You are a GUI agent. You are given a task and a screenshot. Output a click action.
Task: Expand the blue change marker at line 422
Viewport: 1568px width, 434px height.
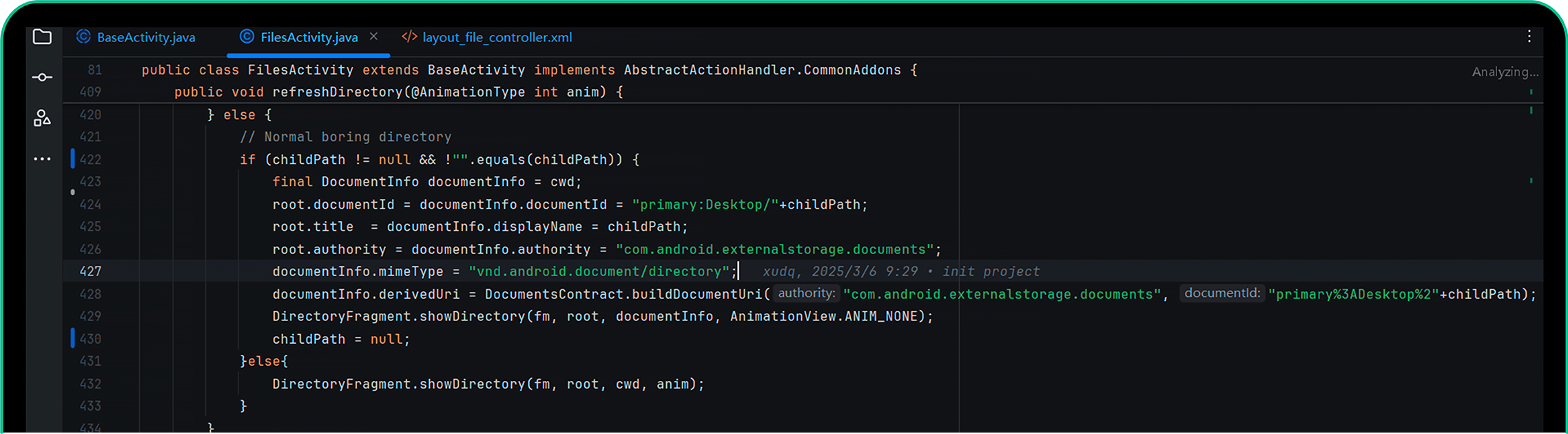point(72,159)
